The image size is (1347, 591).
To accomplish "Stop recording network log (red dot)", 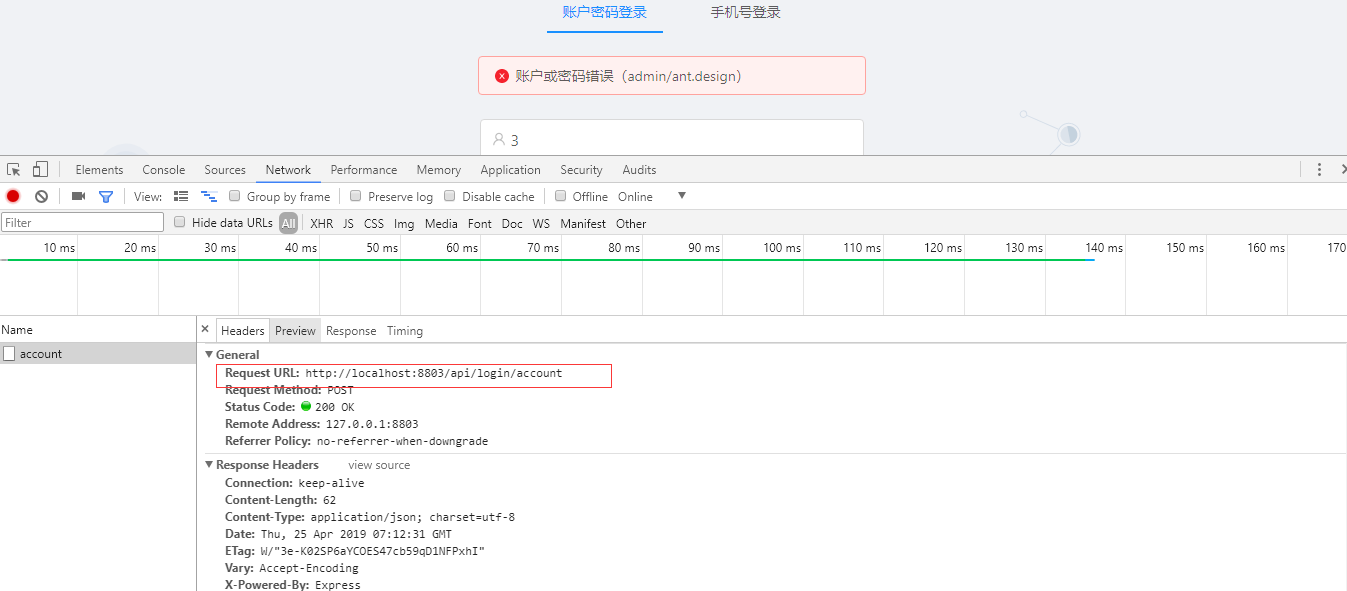I will [x=13, y=196].
